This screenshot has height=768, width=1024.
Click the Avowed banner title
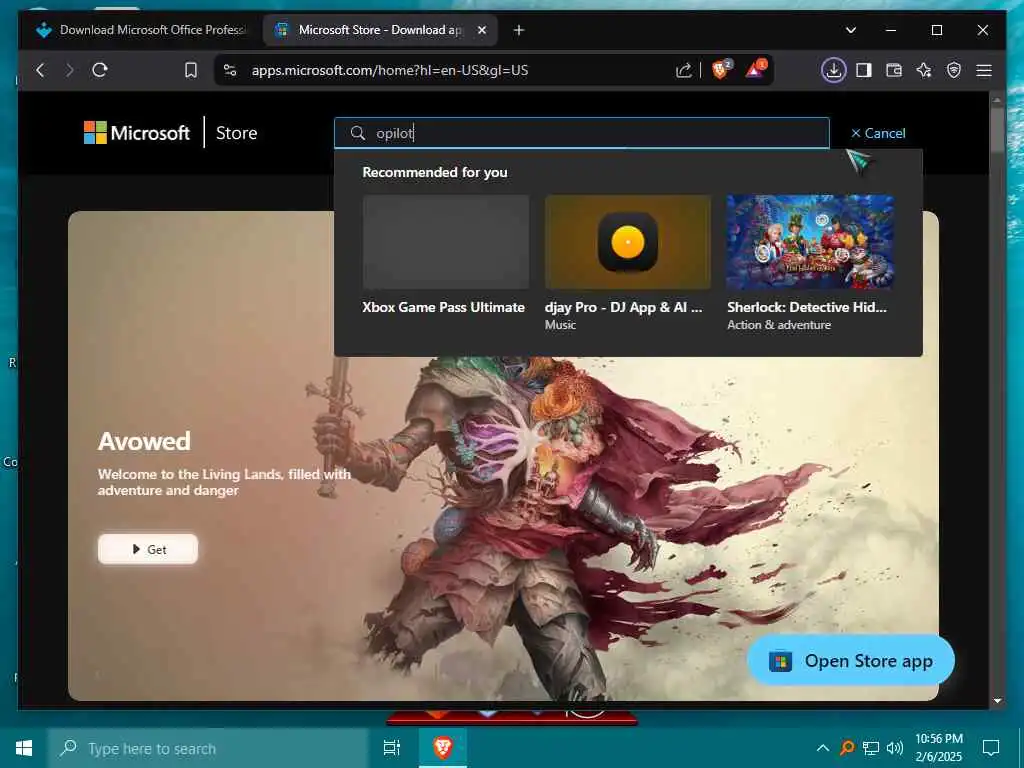pyautogui.click(x=144, y=441)
